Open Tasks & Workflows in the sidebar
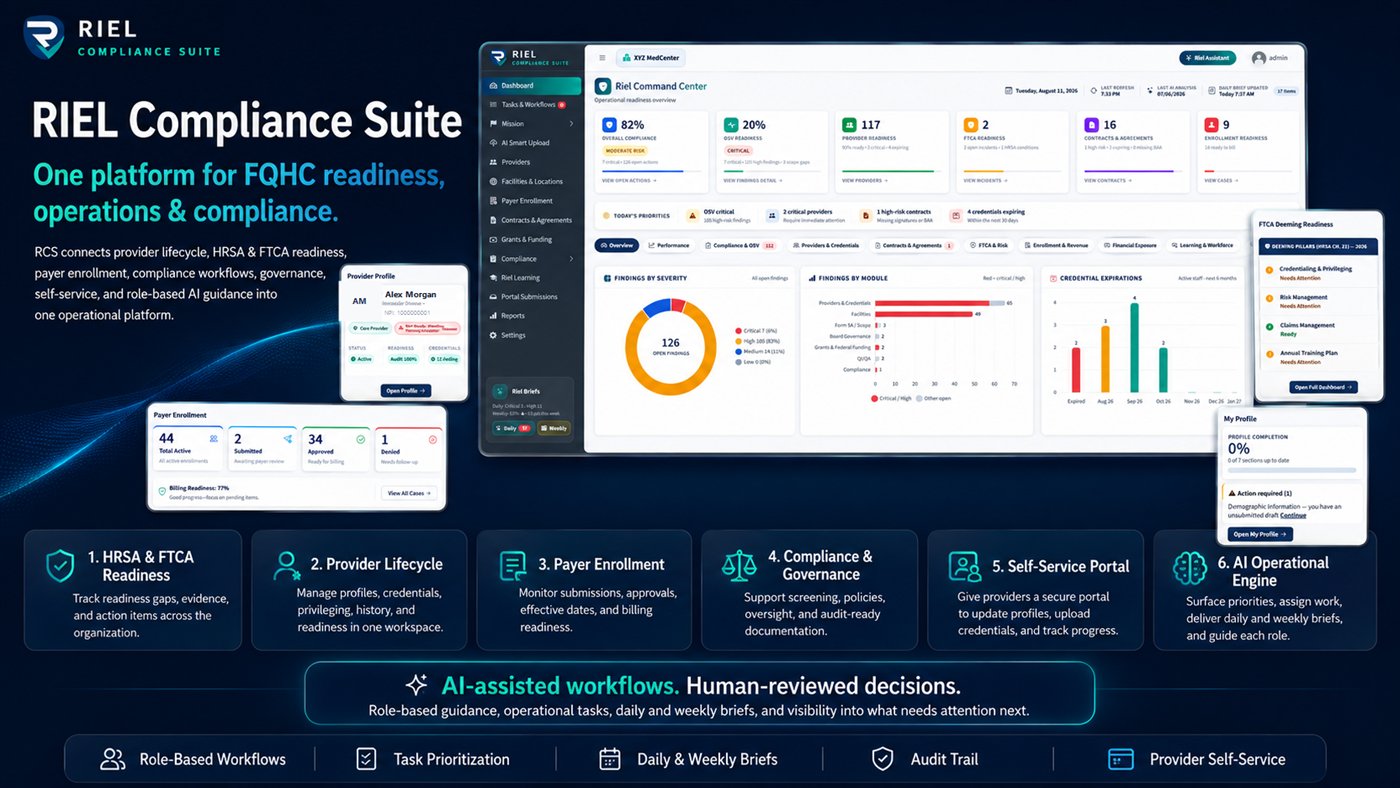The width and height of the screenshot is (1400, 788). [x=531, y=105]
